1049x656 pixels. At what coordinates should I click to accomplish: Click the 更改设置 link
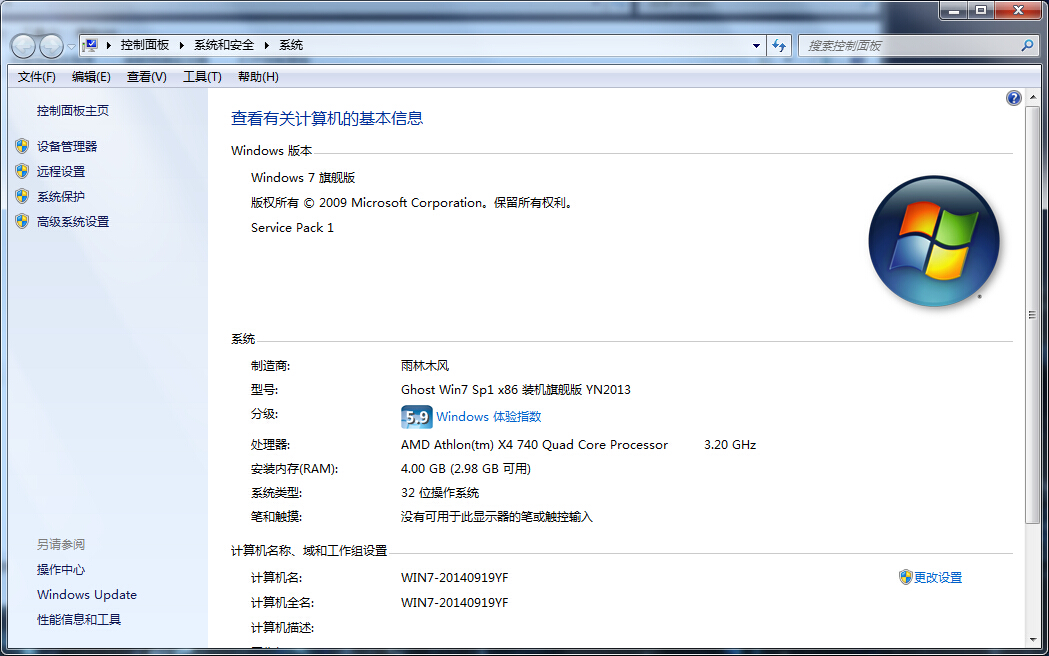point(937,577)
